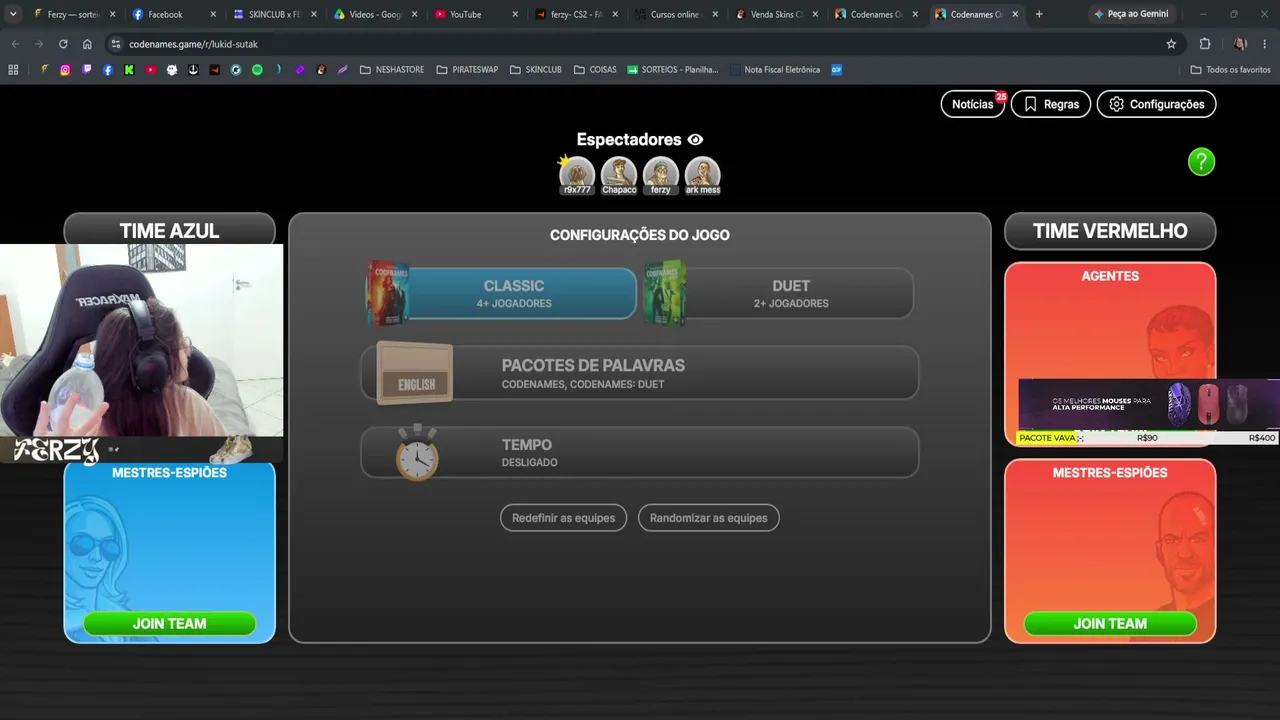Open the Chrome three-dot menu
The height and width of the screenshot is (720, 1280).
[x=1265, y=44]
